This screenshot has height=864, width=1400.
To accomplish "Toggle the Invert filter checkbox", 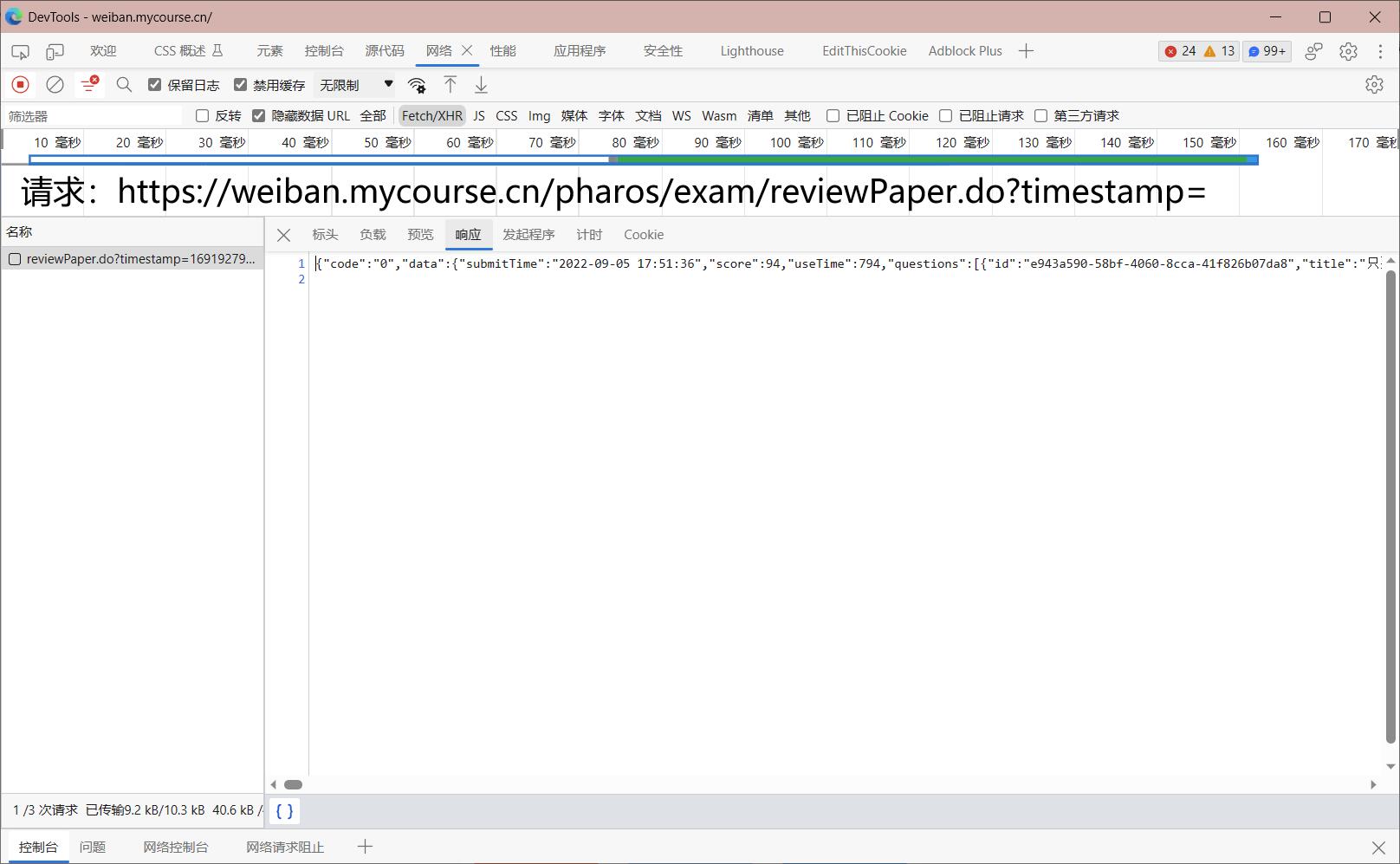I will pos(203,115).
